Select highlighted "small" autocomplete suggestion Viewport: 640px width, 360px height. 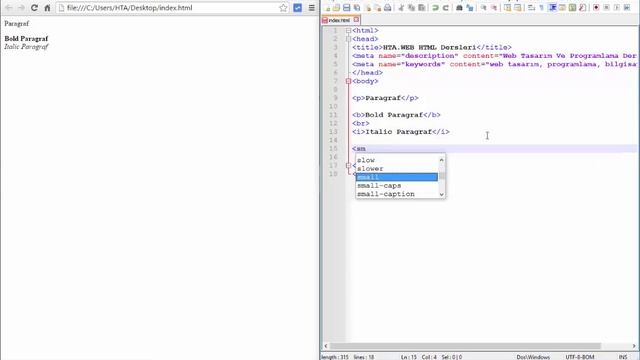397,177
